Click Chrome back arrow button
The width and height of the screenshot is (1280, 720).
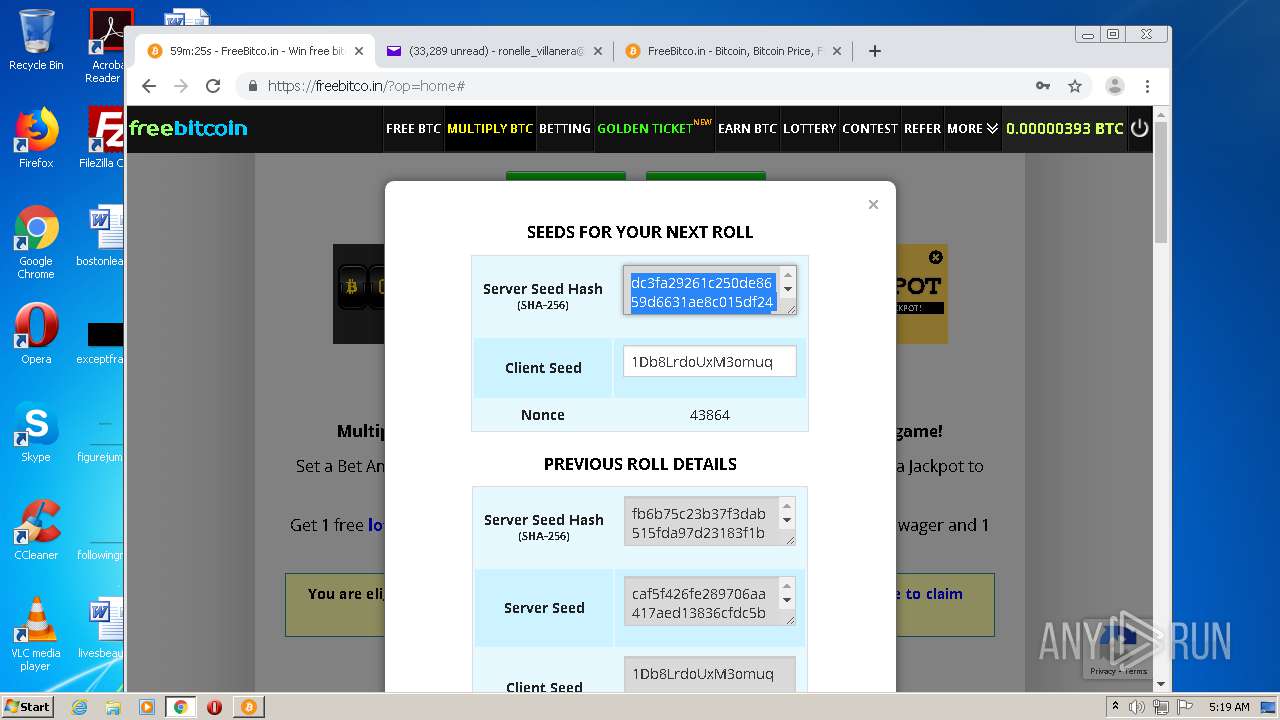point(149,86)
